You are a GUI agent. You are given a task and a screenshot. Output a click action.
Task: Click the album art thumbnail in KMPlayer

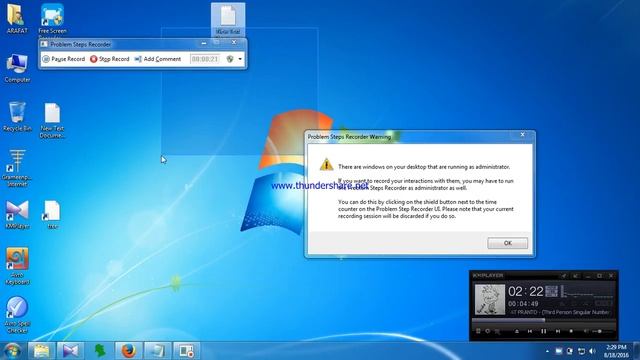(x=490, y=300)
